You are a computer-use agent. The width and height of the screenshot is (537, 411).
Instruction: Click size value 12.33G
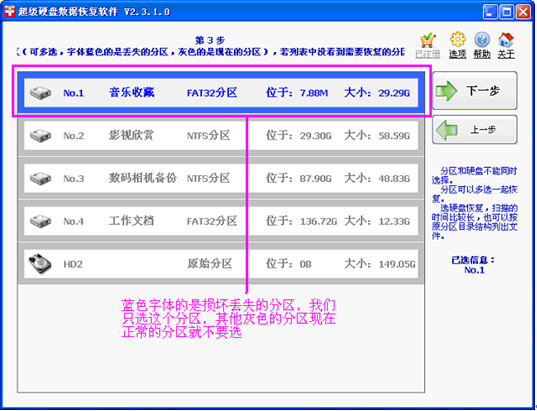coord(394,222)
